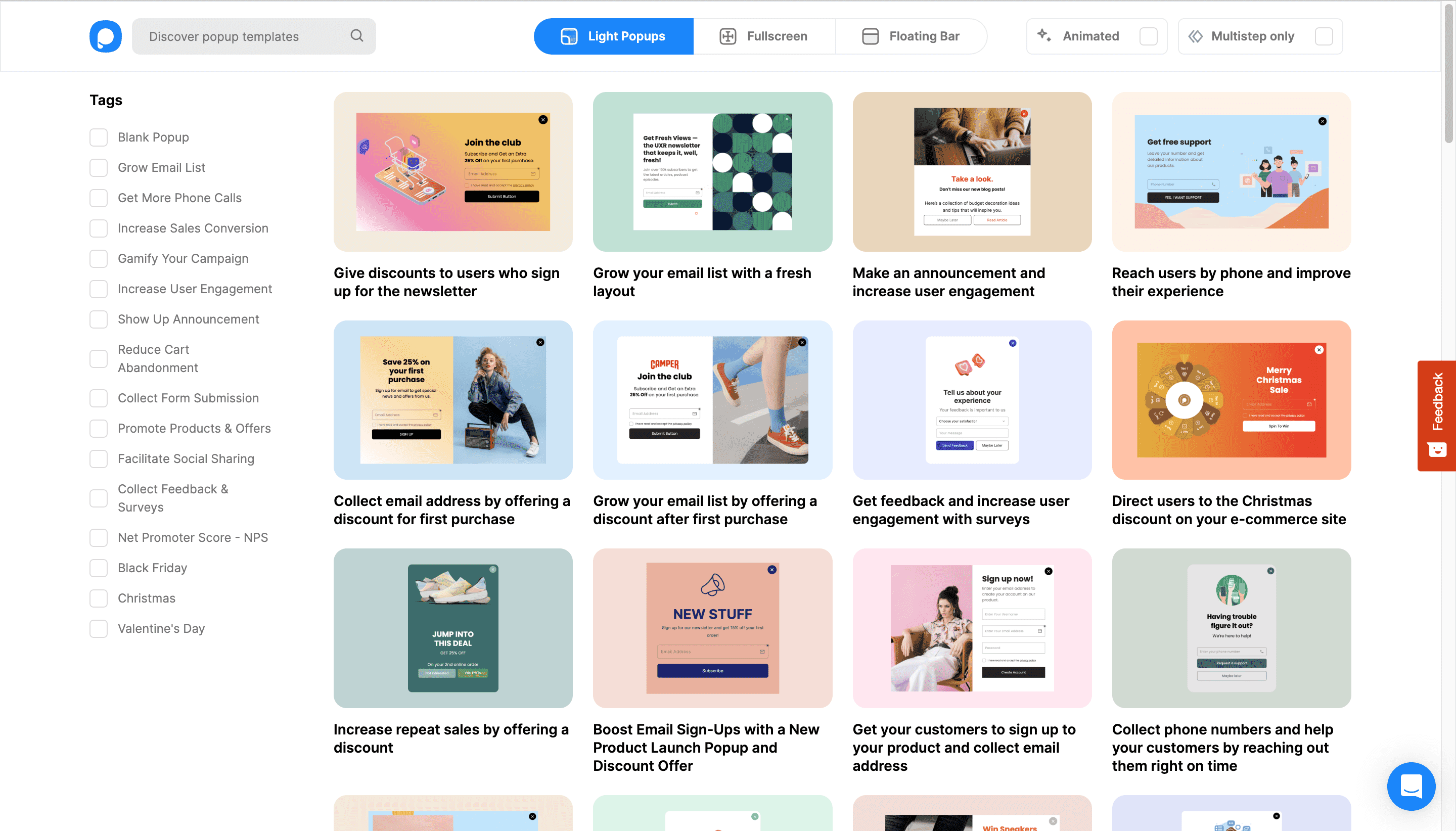The height and width of the screenshot is (831, 1456).
Task: Click the search magnifier icon
Action: 356,36
